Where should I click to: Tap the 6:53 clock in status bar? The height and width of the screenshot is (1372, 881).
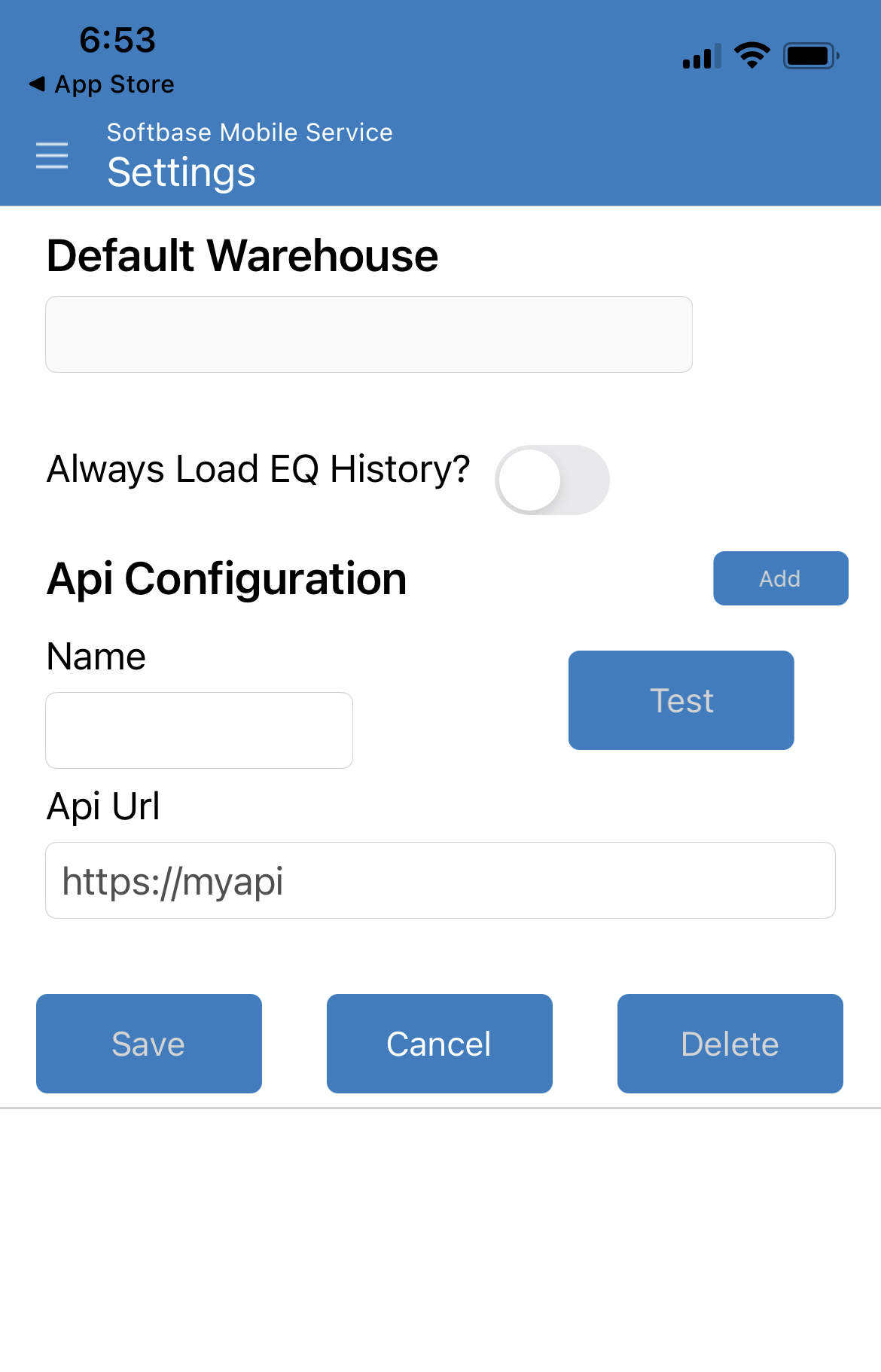click(x=117, y=40)
